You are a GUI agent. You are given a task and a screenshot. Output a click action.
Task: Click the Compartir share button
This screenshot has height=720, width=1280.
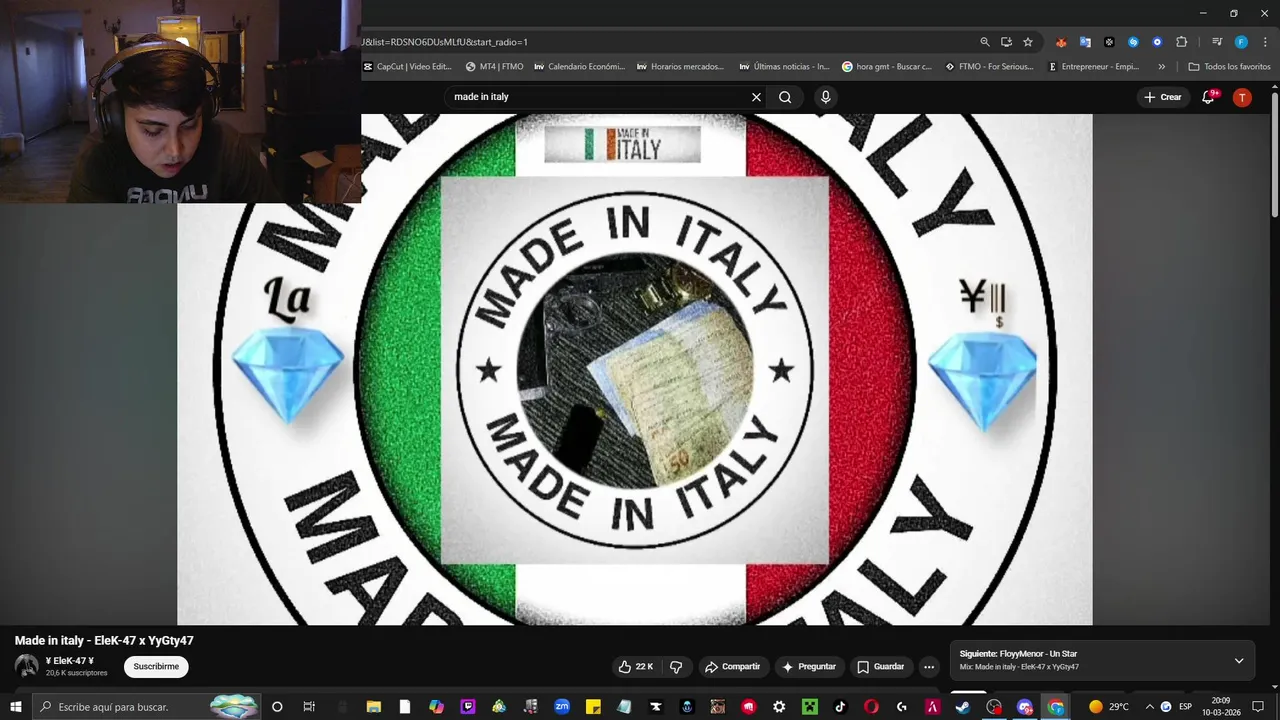click(x=732, y=666)
